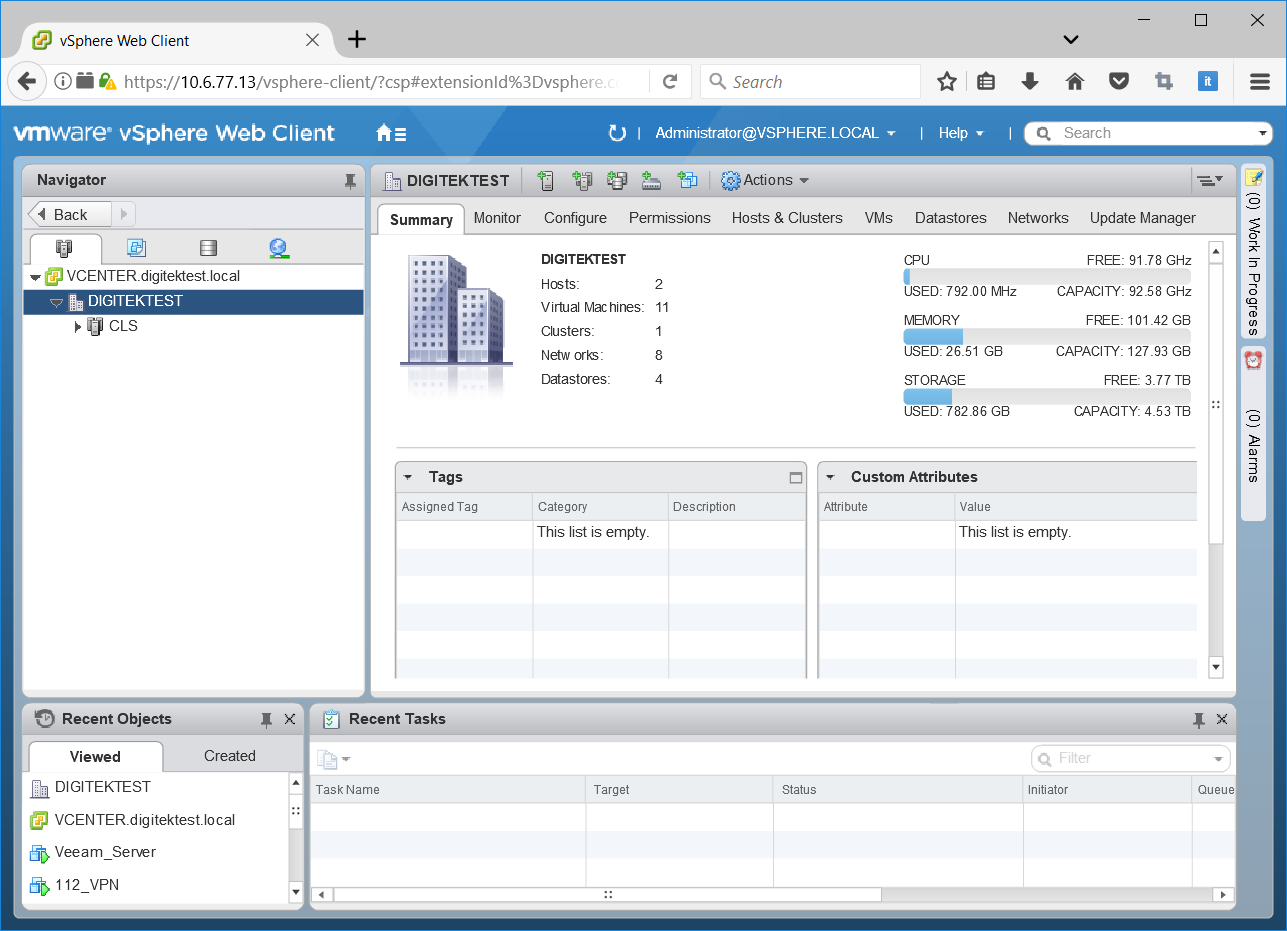
Task: Click in the Recent Tasks Filter field
Action: pos(1131,759)
